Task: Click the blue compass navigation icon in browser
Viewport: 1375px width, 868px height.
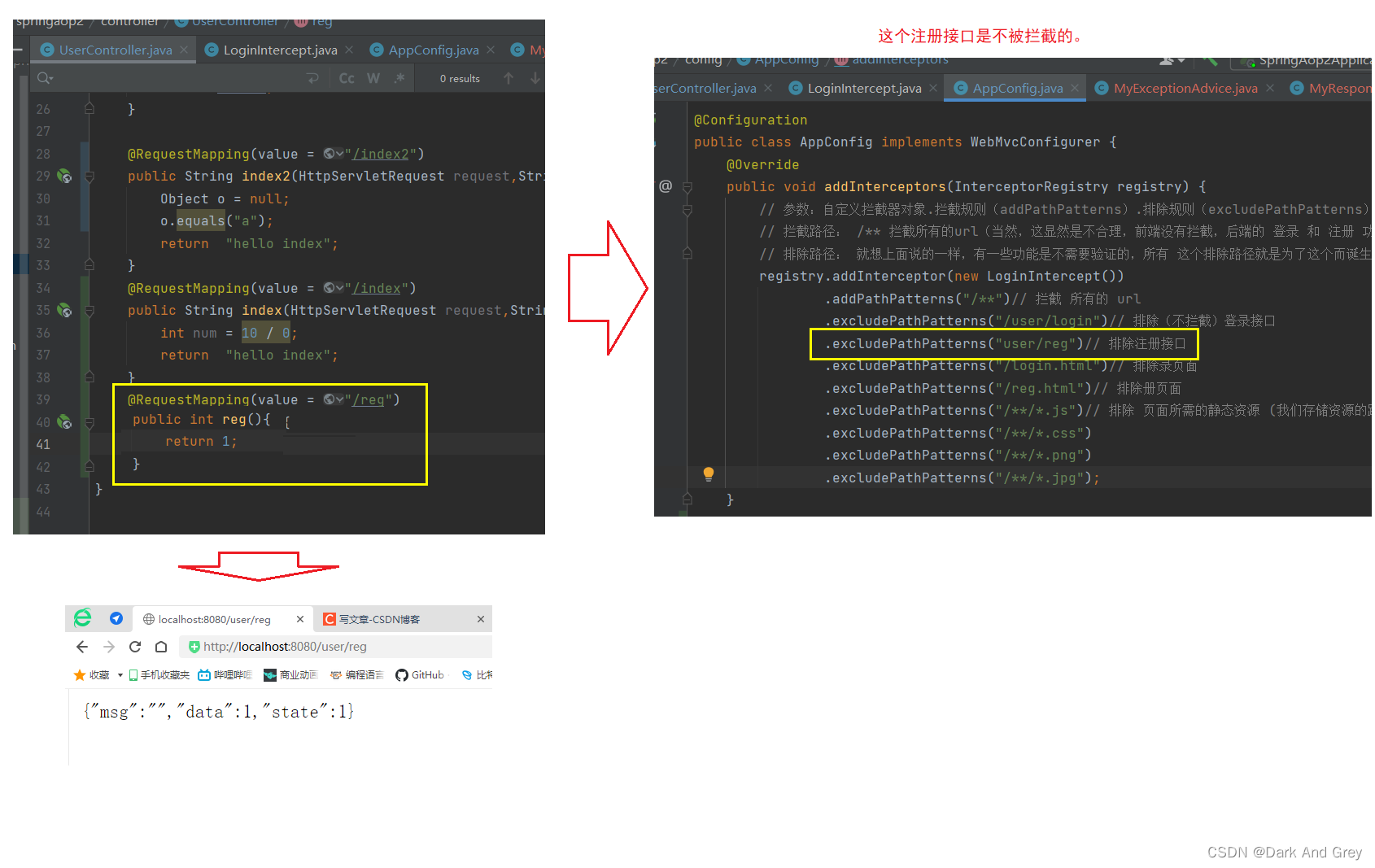Action: tap(116, 618)
